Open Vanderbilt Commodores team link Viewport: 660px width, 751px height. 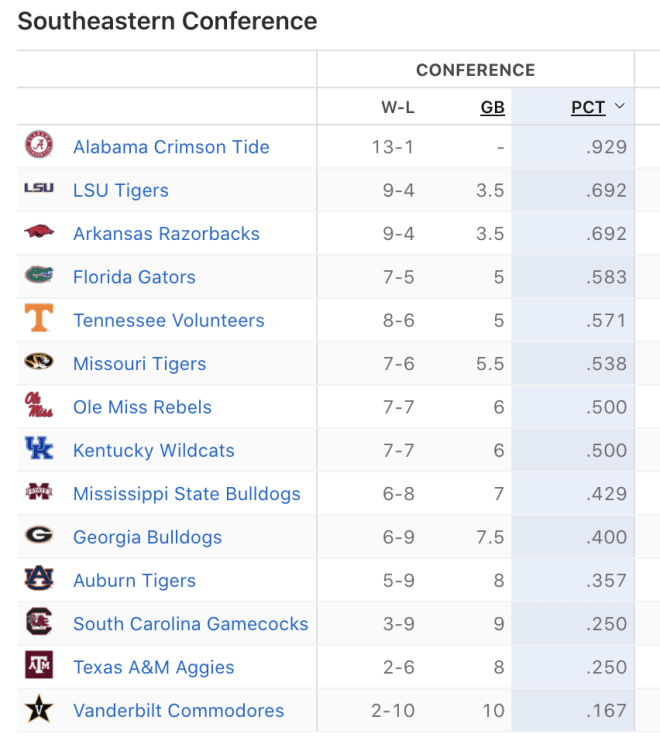pyautogui.click(x=179, y=711)
